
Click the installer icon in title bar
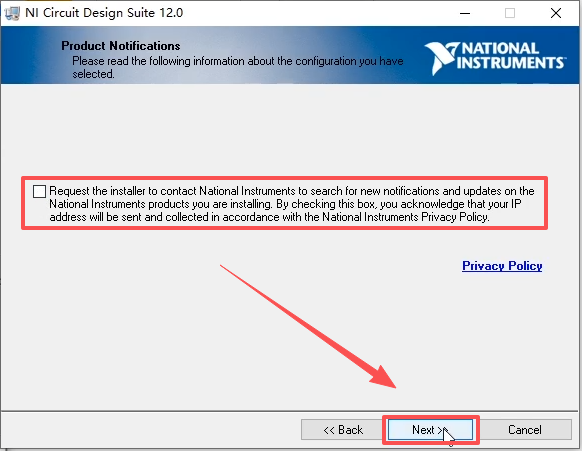[x=12, y=13]
